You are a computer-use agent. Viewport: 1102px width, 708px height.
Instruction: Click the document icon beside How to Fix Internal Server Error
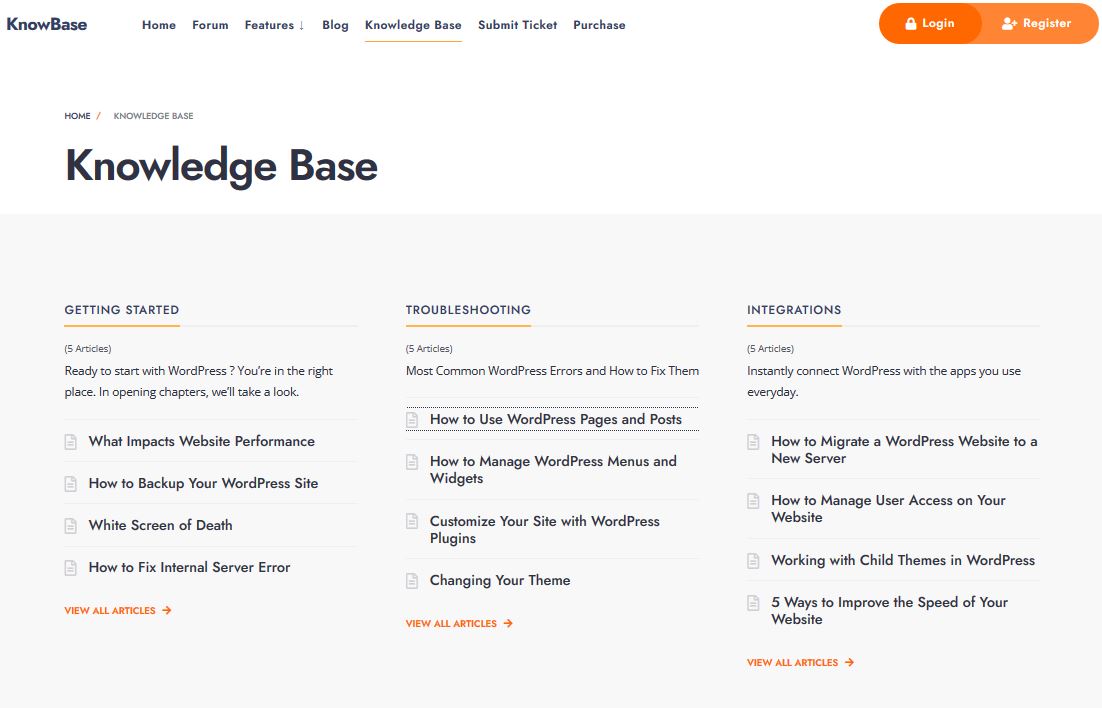pos(70,568)
